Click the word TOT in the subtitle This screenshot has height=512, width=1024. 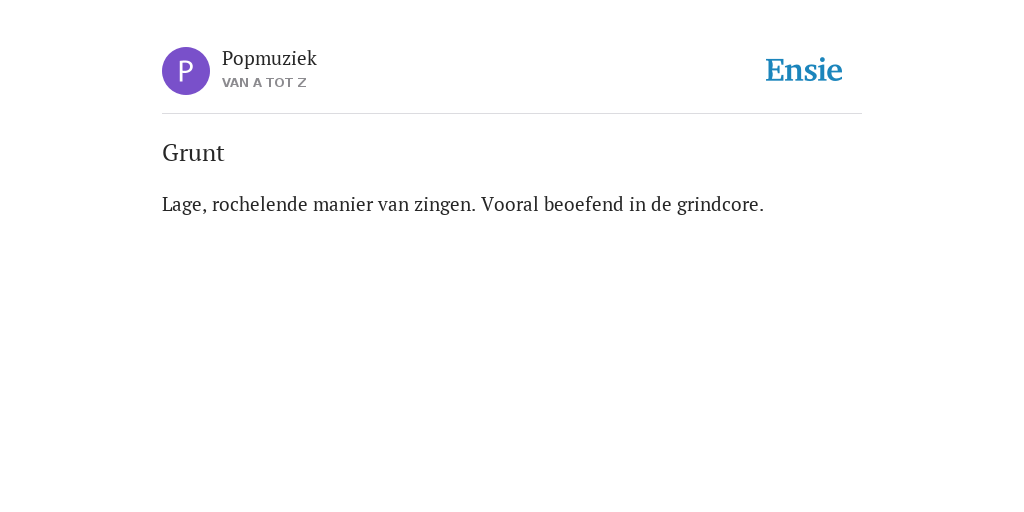coord(280,83)
